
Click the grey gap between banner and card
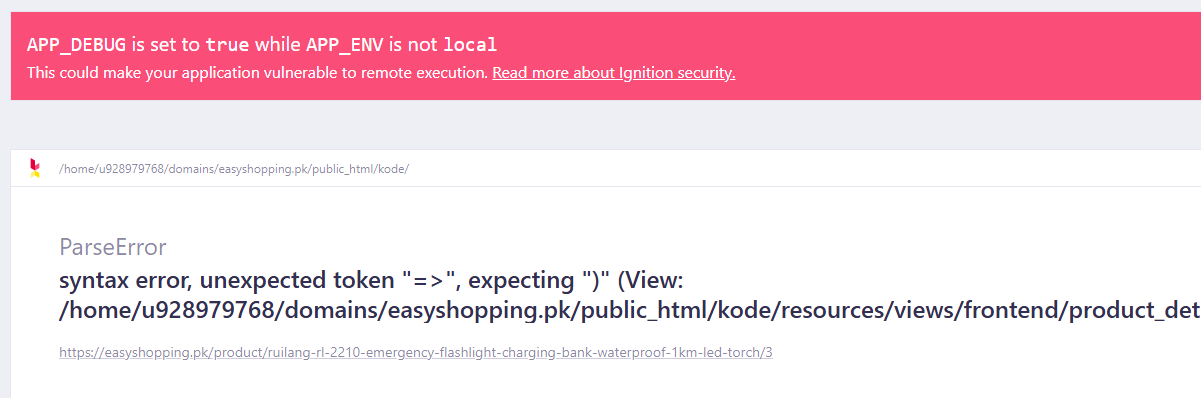pyautogui.click(x=600, y=125)
